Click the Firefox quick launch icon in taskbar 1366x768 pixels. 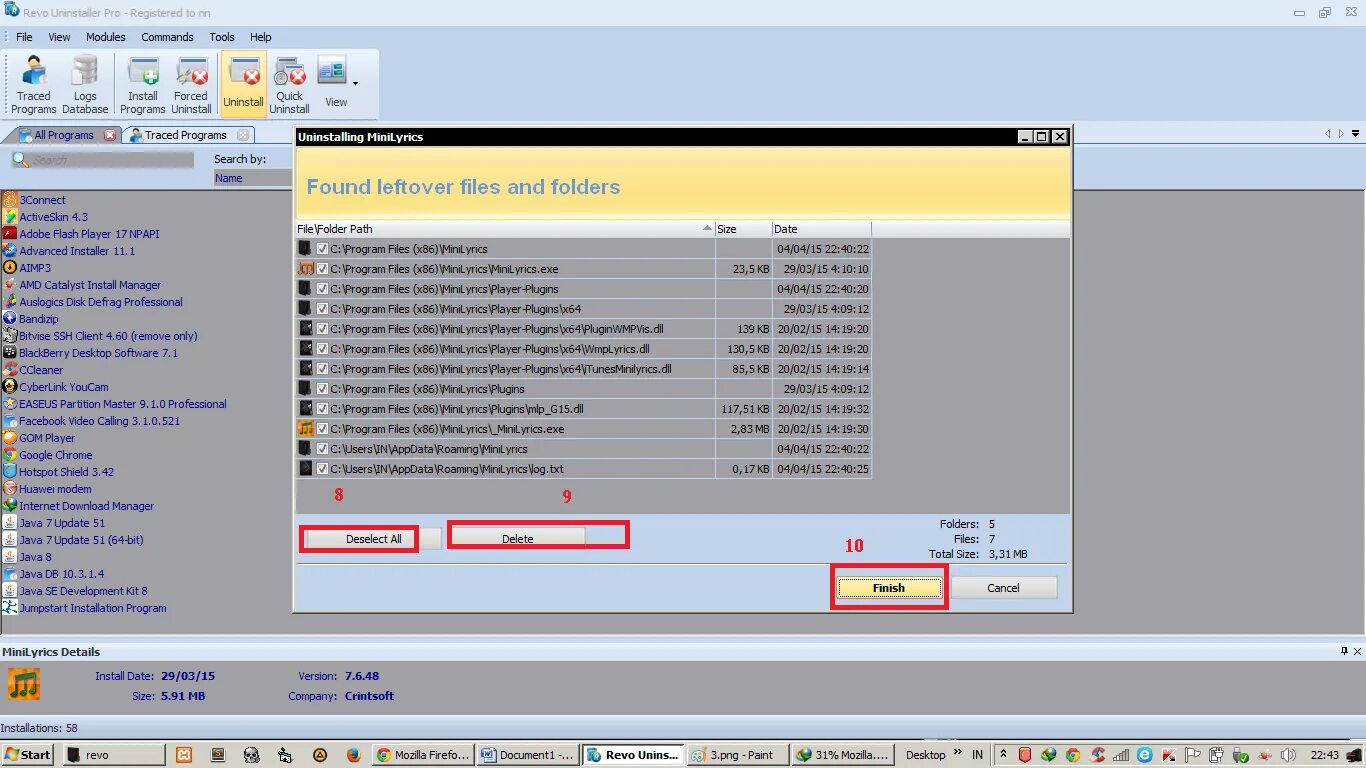pos(353,755)
